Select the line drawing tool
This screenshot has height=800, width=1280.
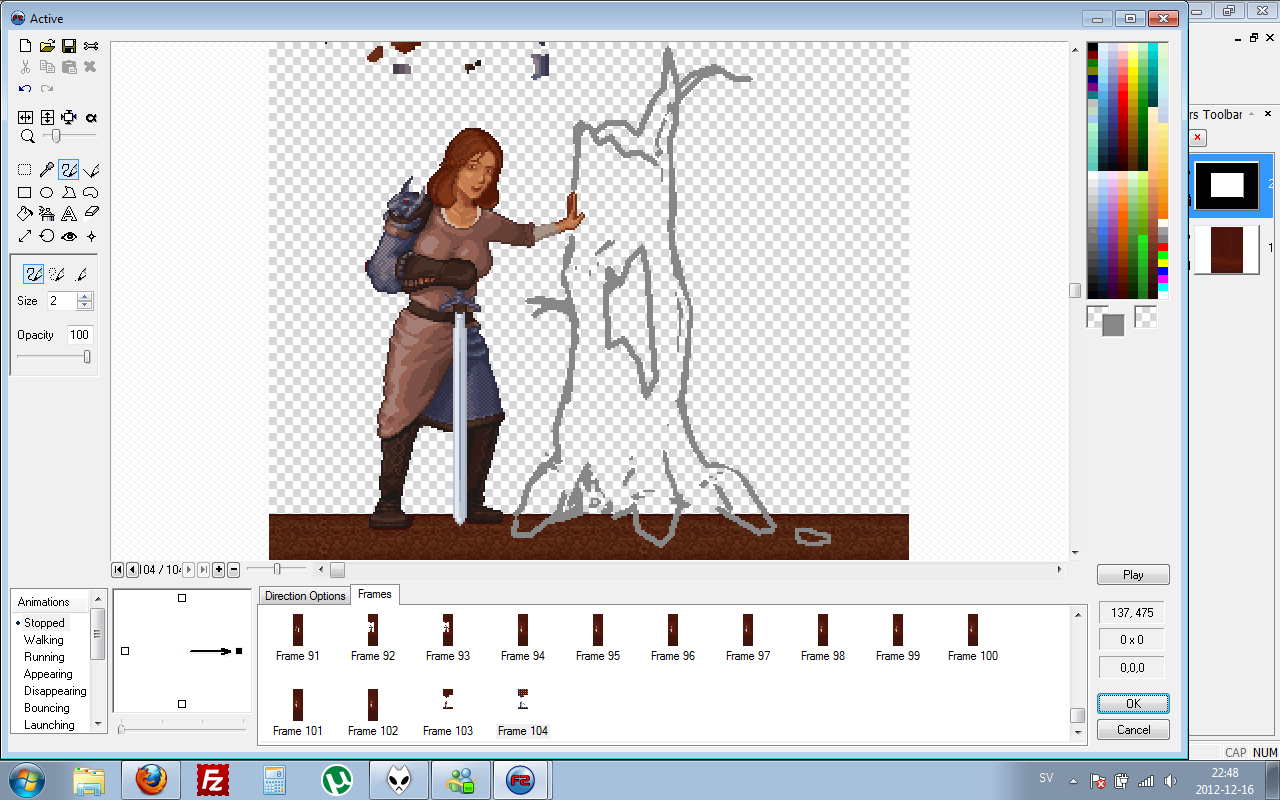pyautogui.click(x=91, y=170)
